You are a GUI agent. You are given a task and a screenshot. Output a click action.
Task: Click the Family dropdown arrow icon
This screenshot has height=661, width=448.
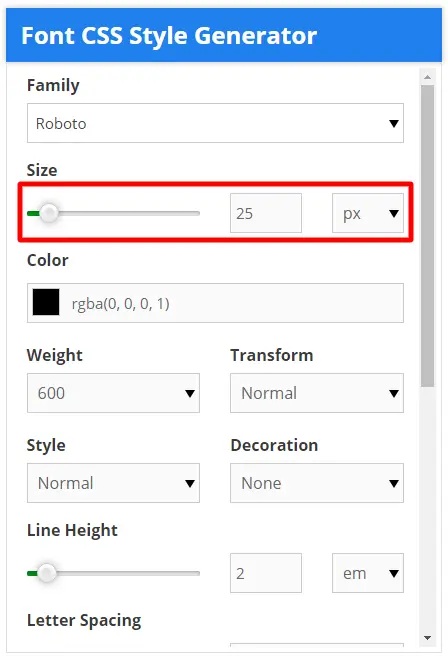(x=394, y=124)
